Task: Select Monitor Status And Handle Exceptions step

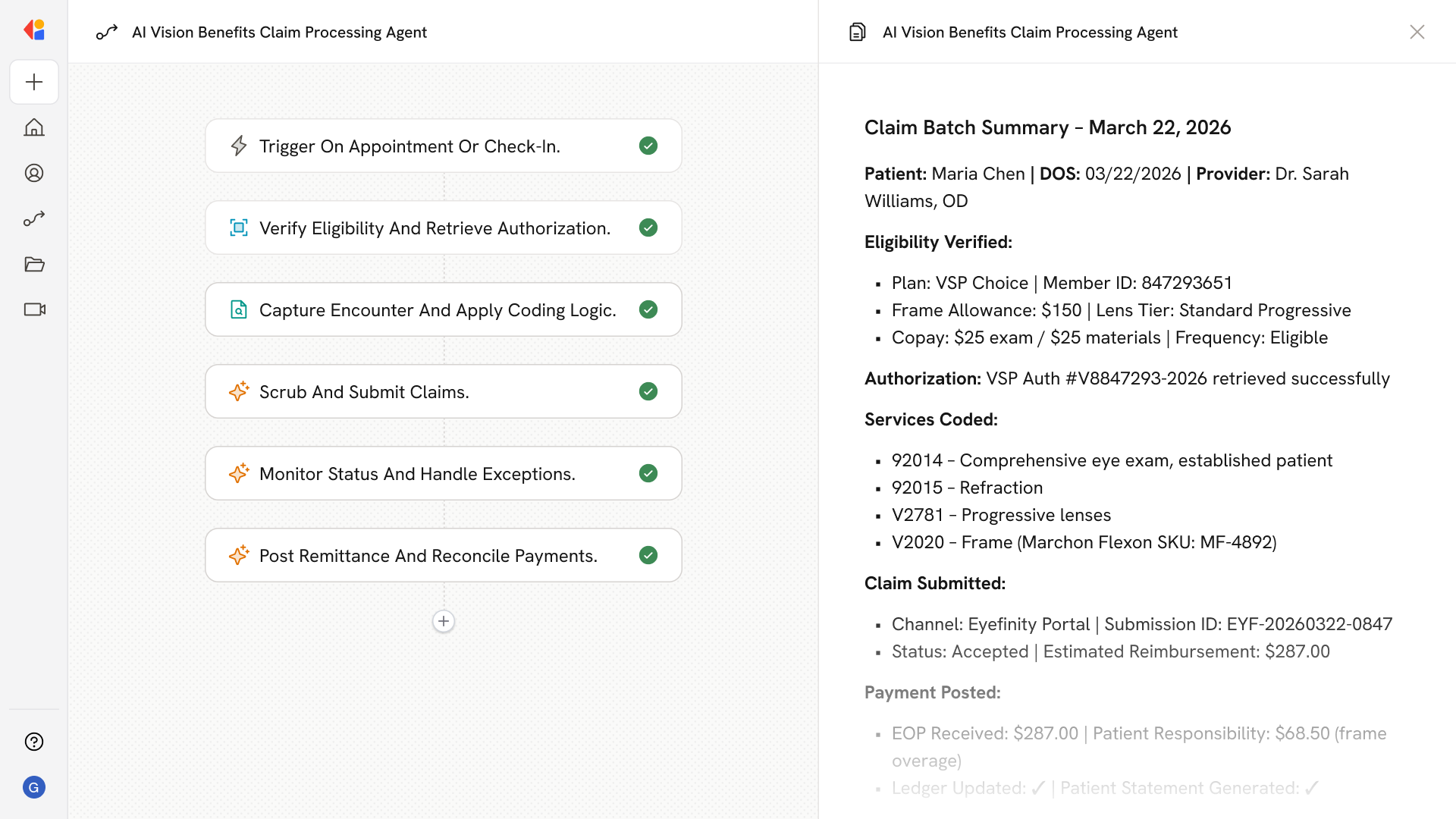Action: (417, 473)
